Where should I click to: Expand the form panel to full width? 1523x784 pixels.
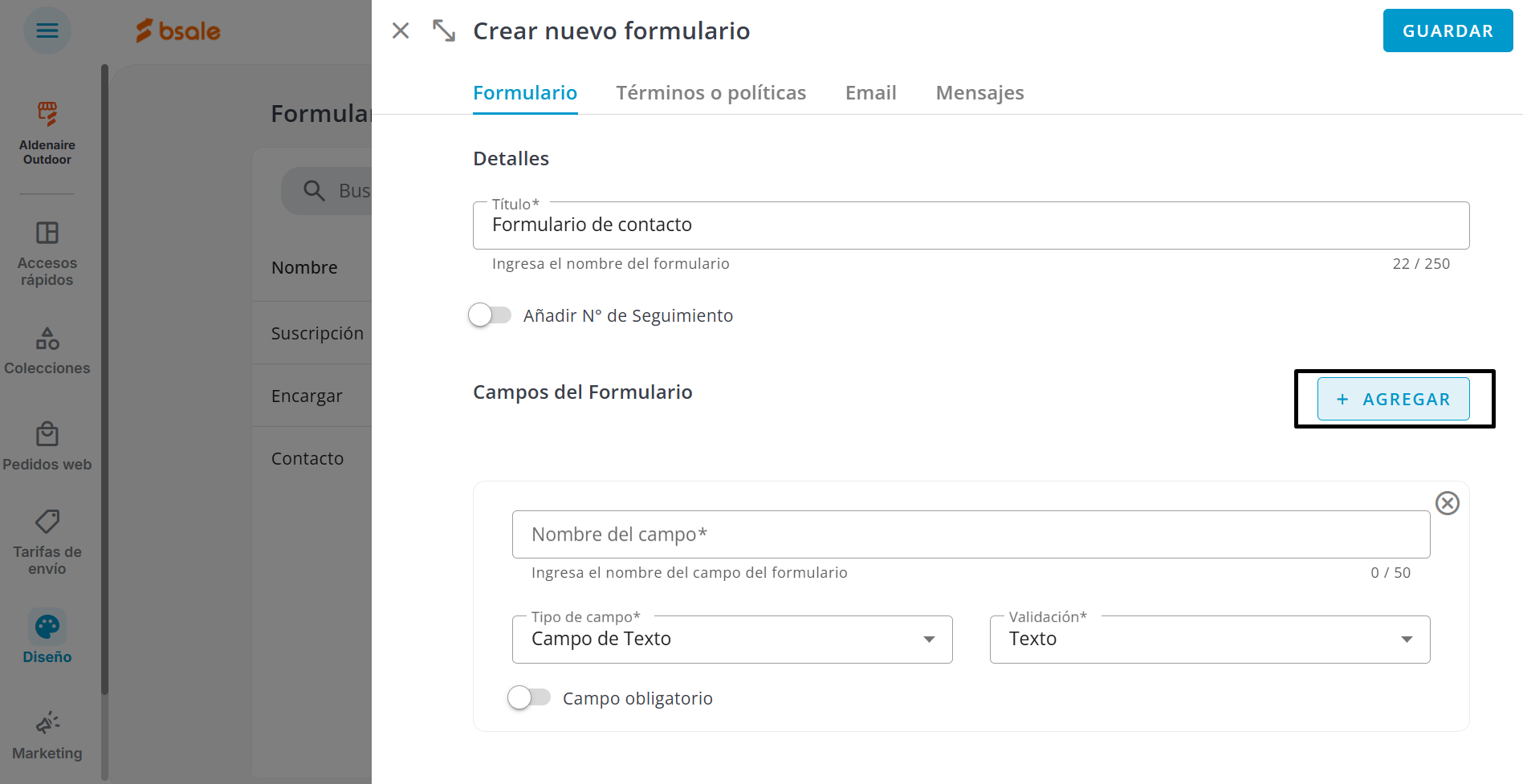[444, 30]
